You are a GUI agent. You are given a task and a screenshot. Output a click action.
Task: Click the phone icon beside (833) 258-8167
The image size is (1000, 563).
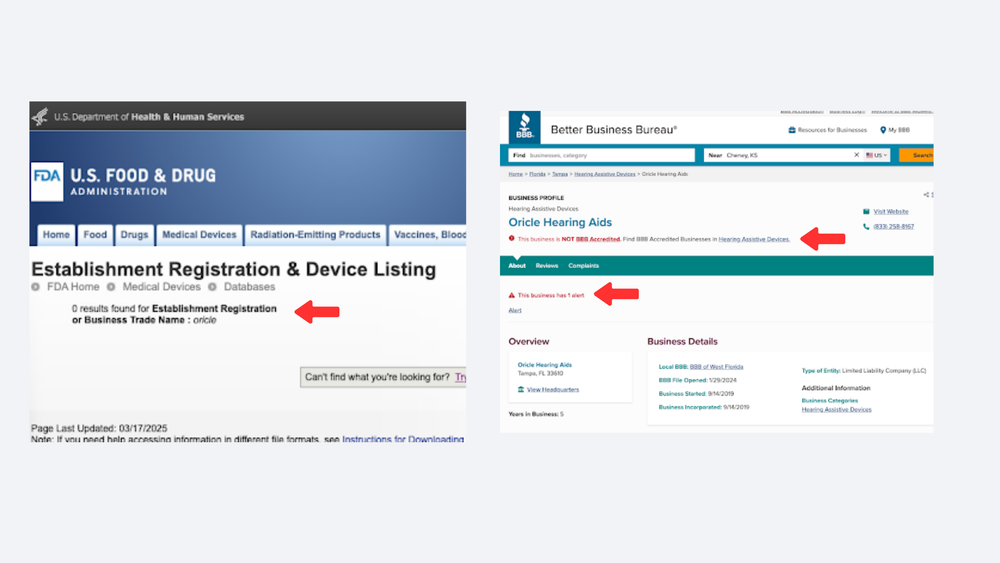pos(866,227)
